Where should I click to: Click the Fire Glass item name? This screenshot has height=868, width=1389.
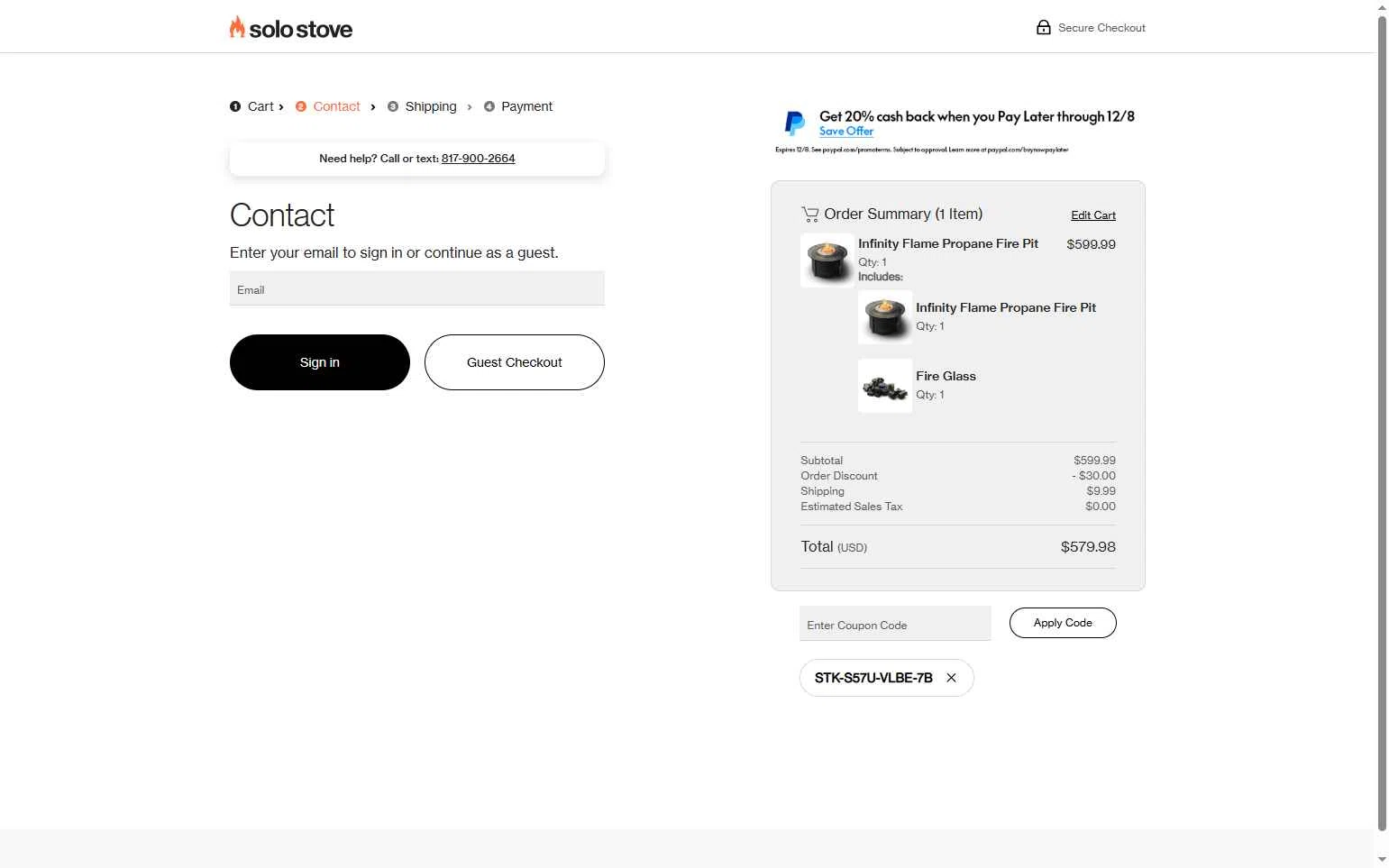[x=946, y=377]
